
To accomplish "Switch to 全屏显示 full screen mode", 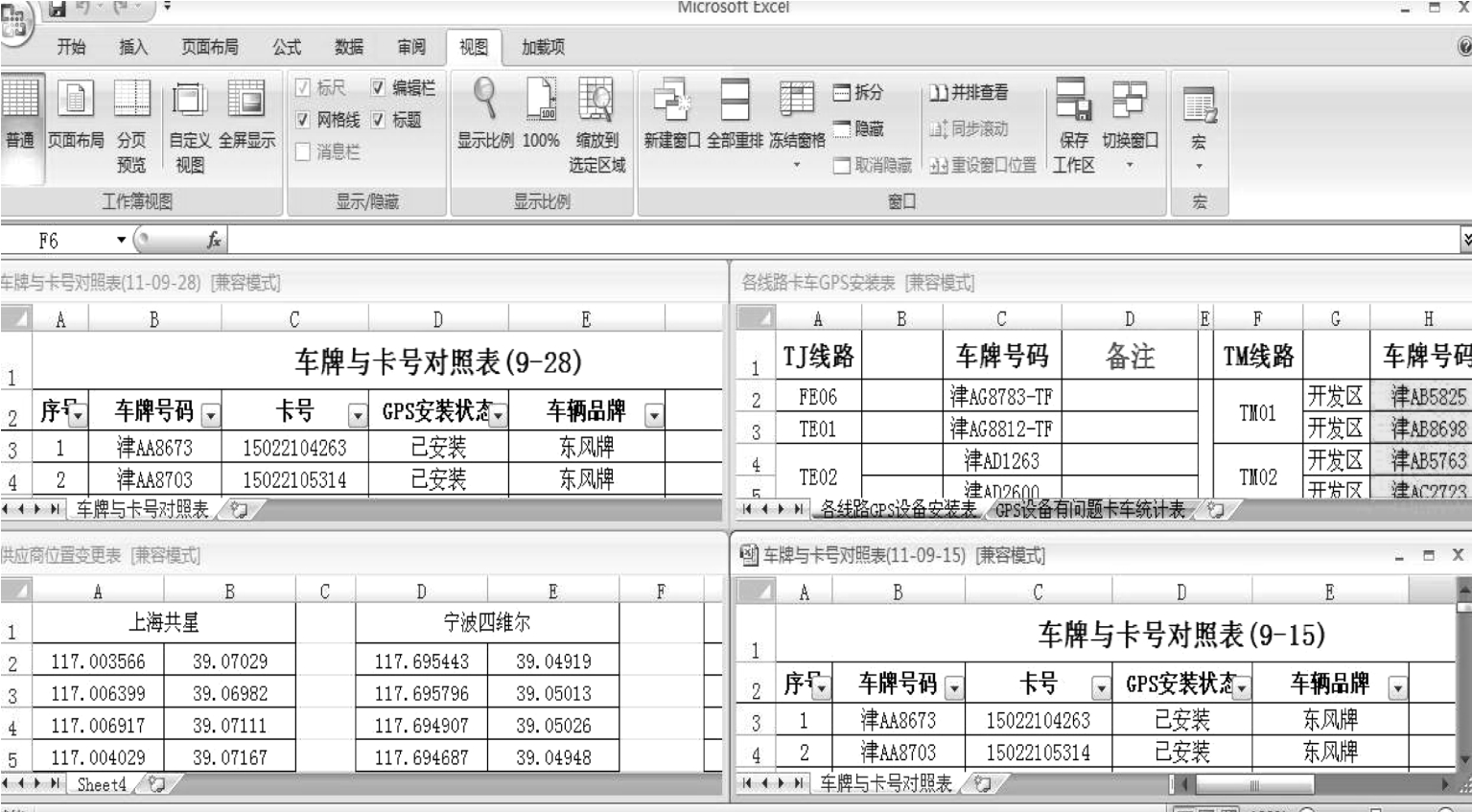I will pos(246,115).
